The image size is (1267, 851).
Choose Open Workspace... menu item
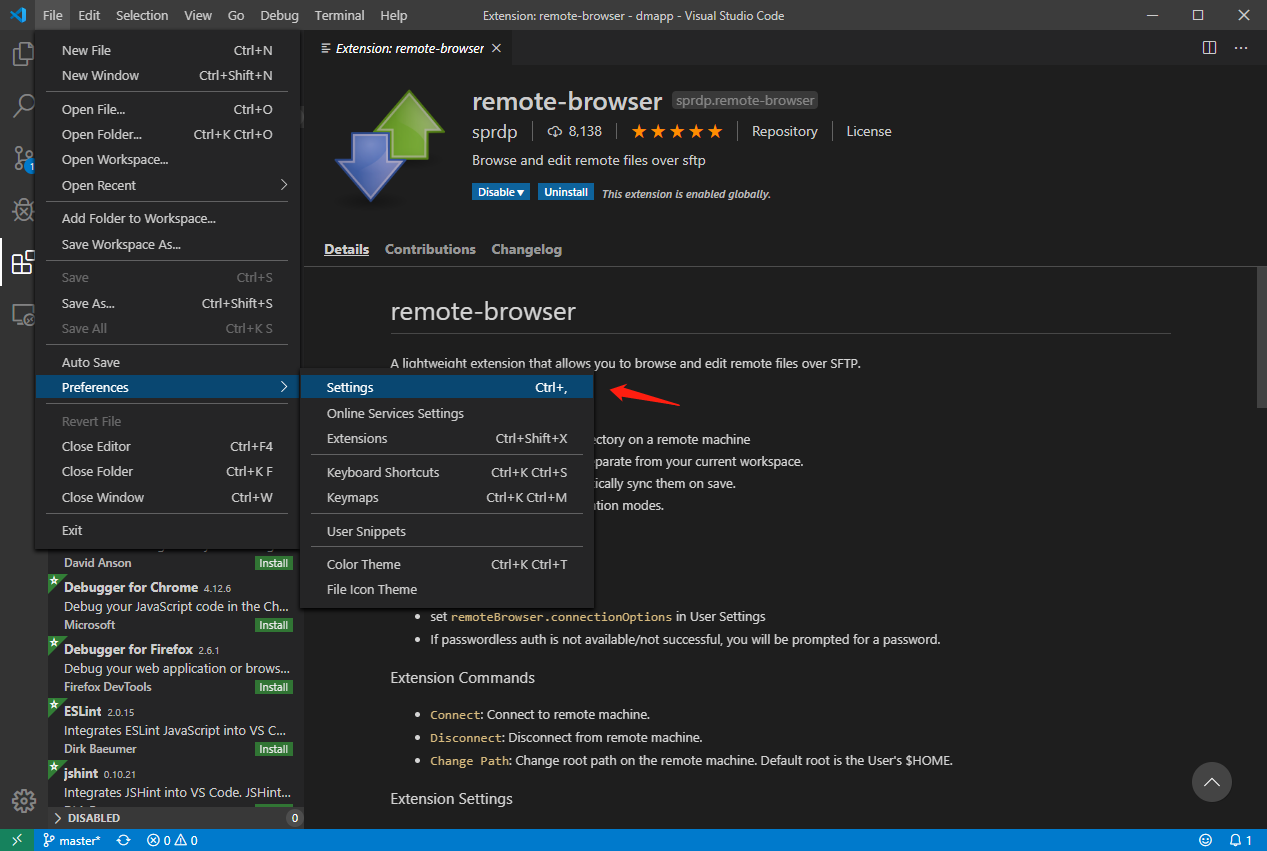pos(167,159)
